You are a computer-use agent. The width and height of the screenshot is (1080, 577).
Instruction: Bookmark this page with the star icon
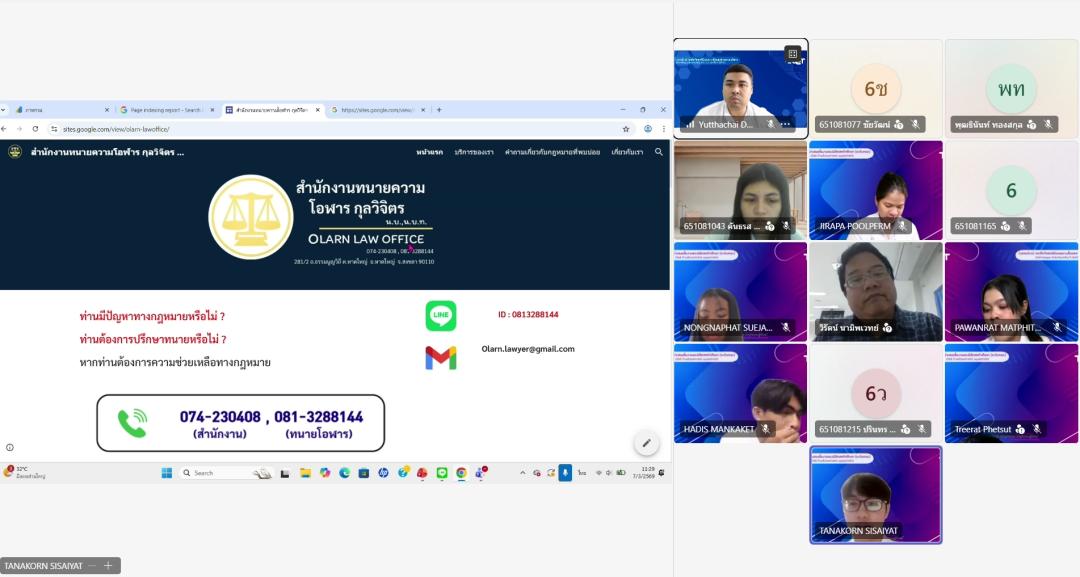click(626, 129)
